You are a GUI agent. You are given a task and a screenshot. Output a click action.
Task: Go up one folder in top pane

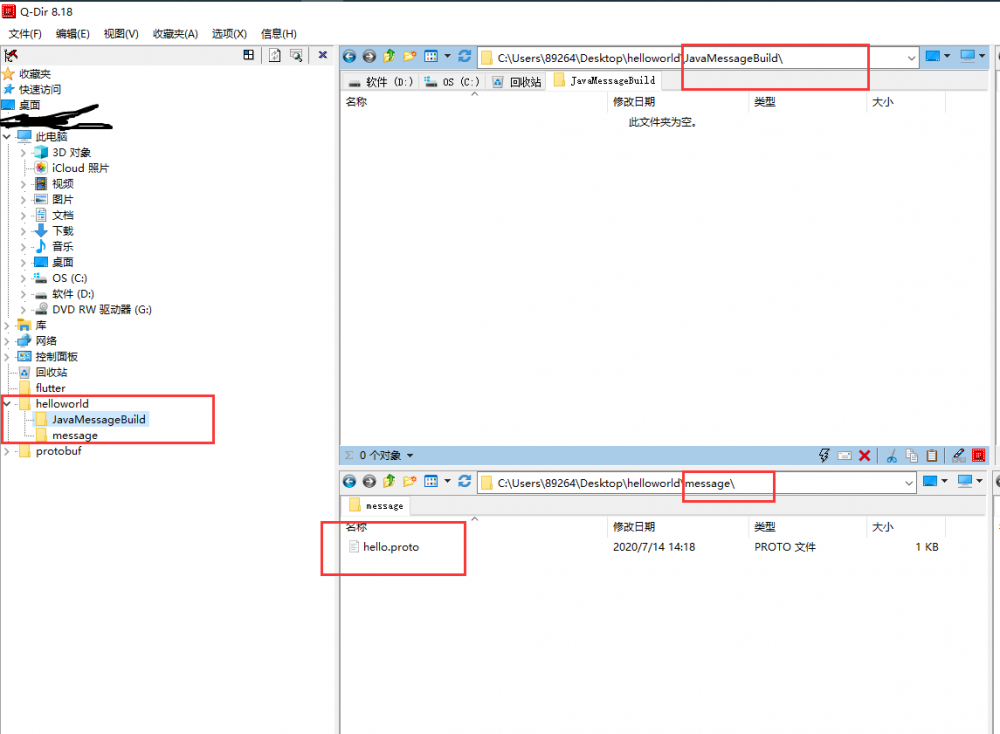point(389,57)
